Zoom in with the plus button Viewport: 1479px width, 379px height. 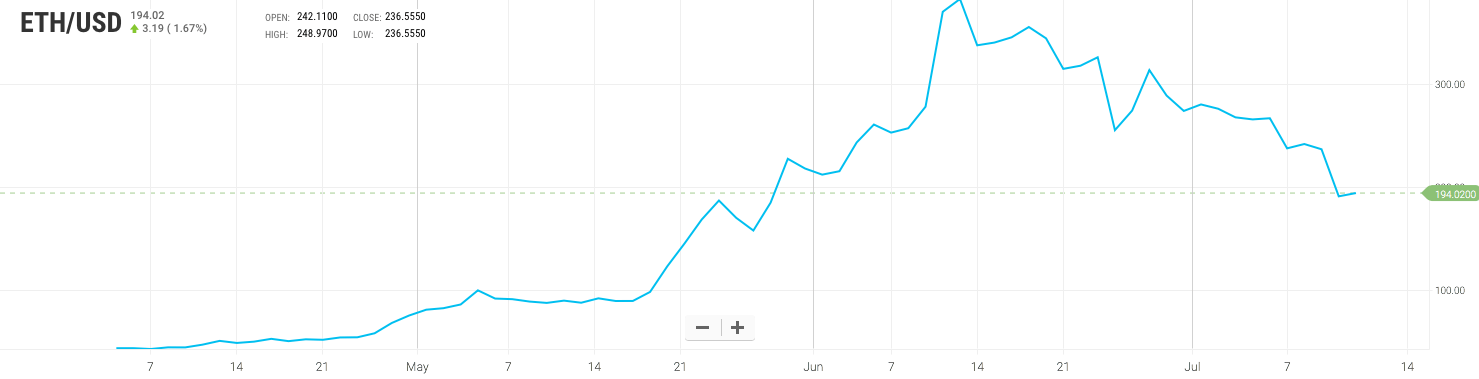click(x=738, y=327)
